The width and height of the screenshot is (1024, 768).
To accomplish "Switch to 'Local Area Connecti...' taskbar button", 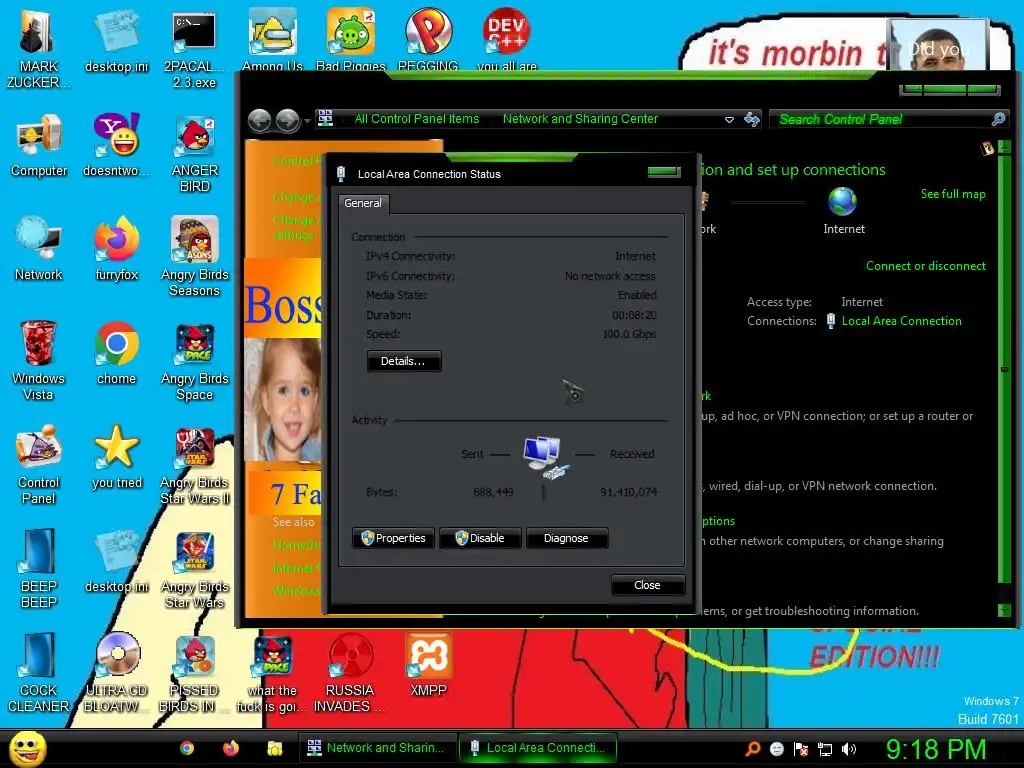I will click(x=537, y=748).
